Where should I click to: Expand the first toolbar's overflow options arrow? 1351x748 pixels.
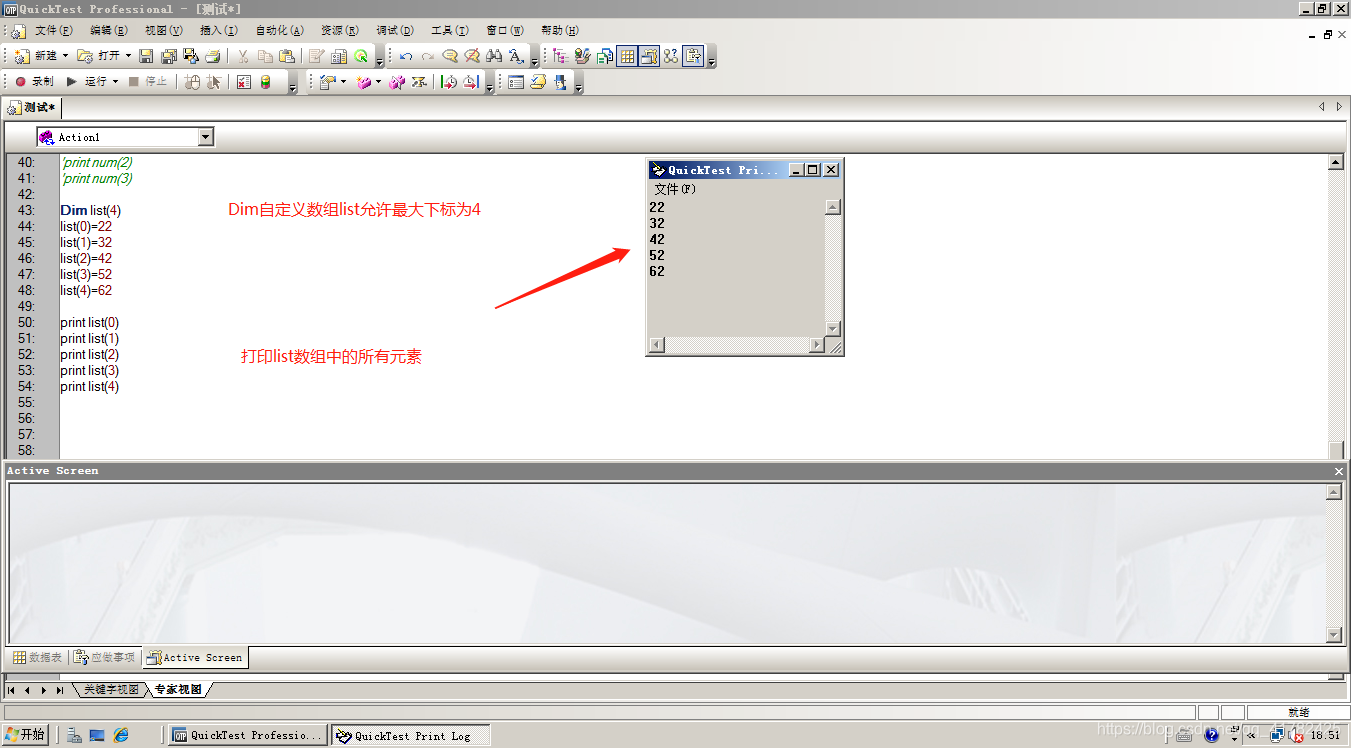(x=379, y=60)
